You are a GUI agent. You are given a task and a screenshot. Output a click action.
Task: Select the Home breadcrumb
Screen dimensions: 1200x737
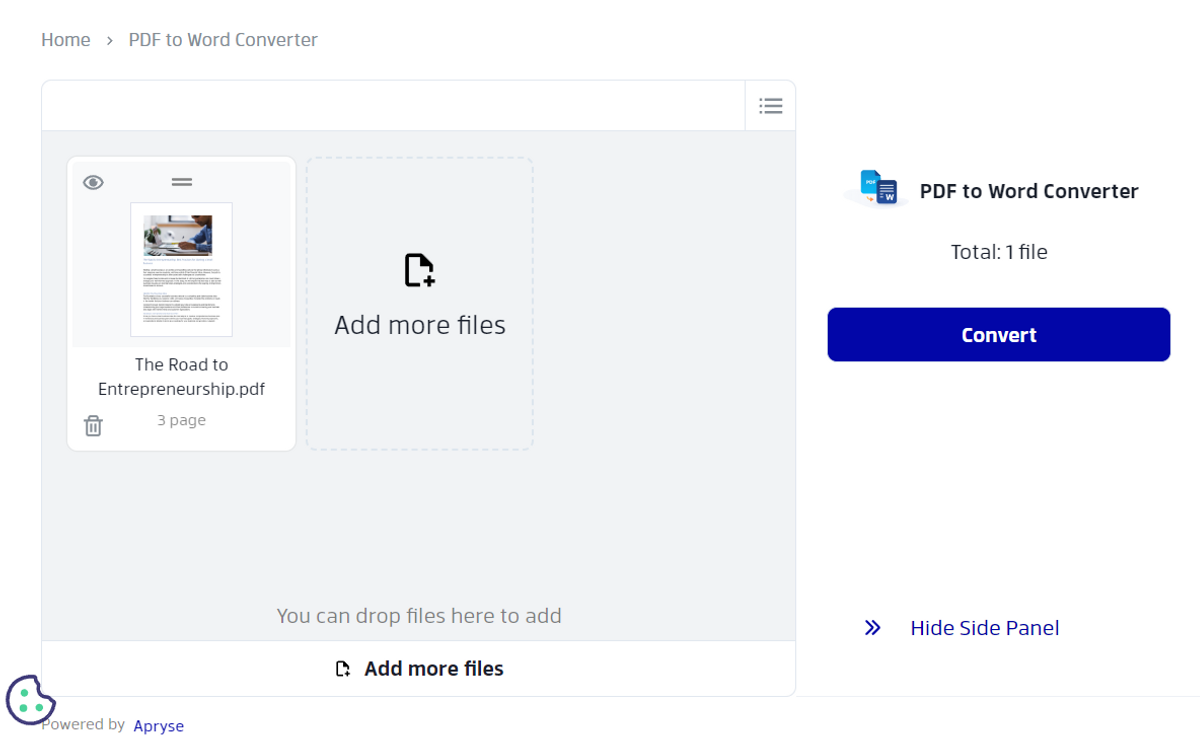point(65,39)
